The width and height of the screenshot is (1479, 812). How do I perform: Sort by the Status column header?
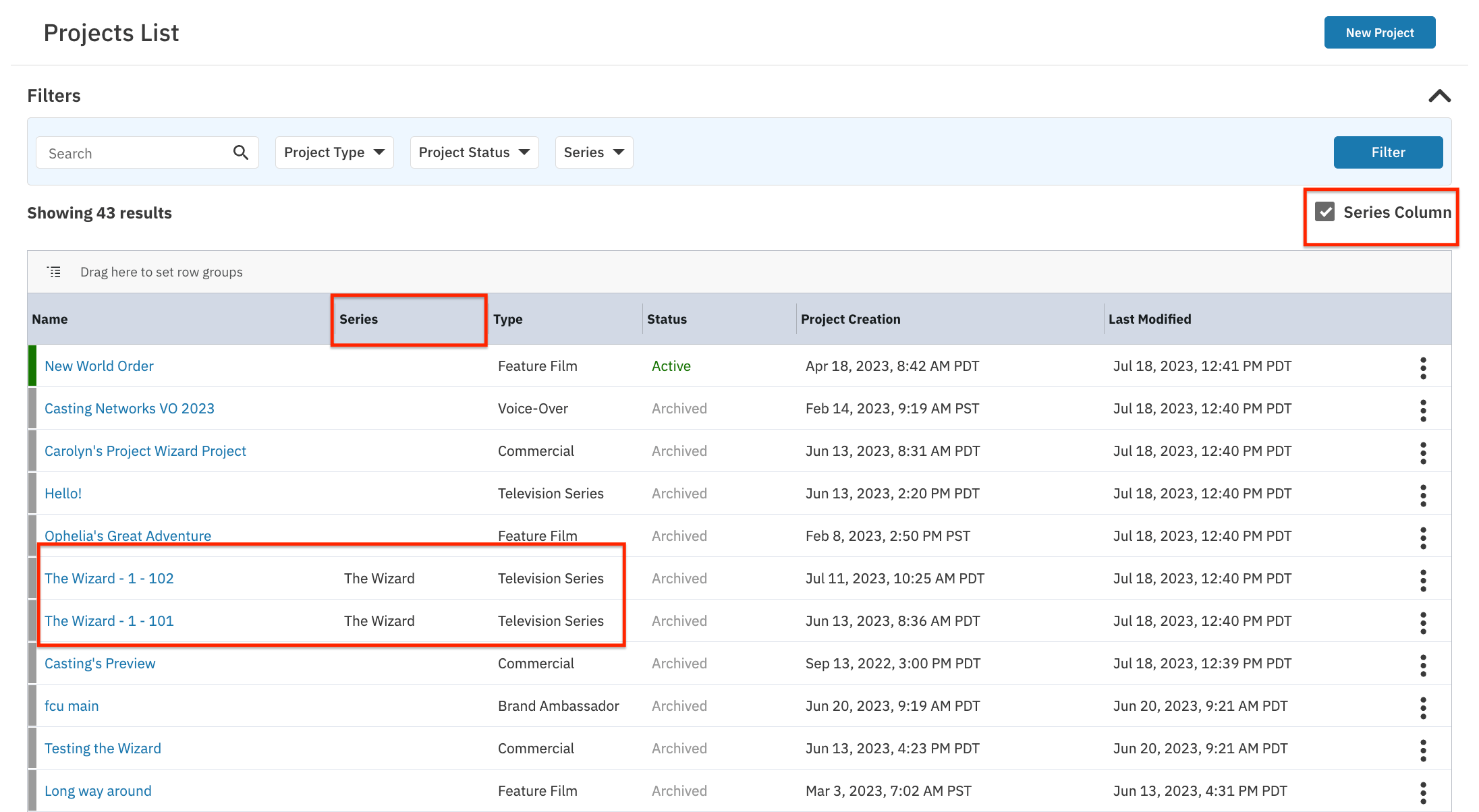(x=667, y=319)
